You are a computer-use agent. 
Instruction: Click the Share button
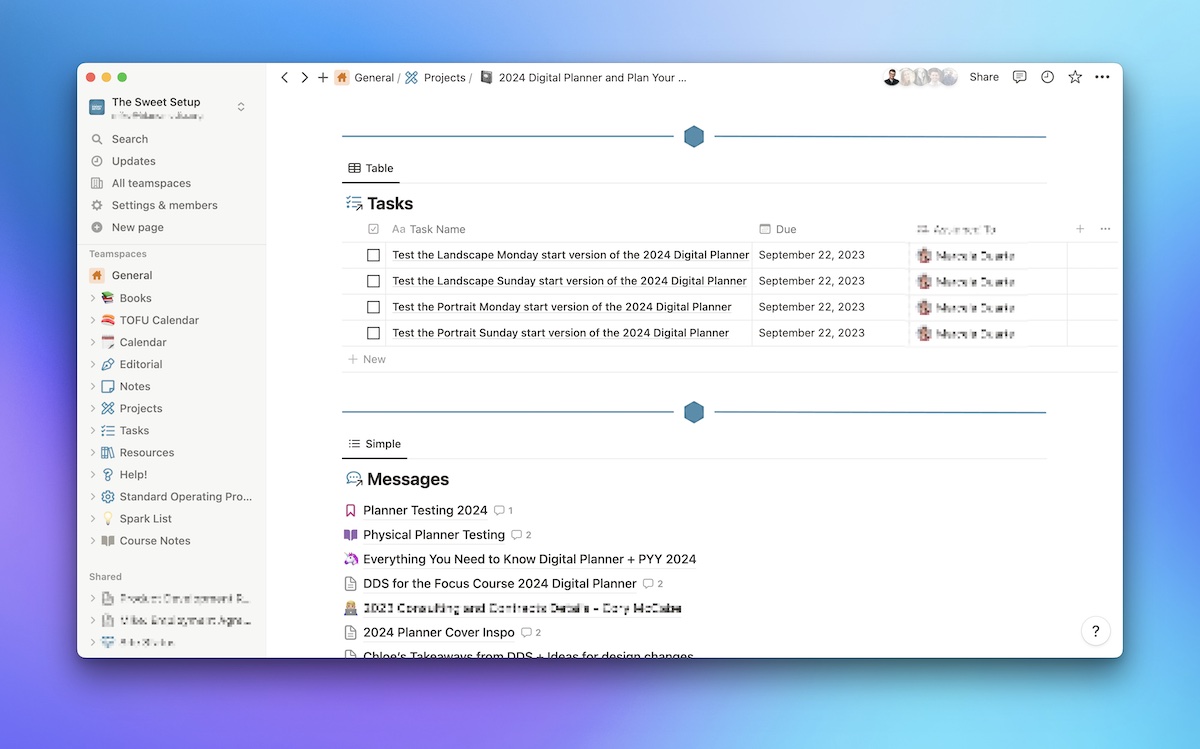point(984,77)
